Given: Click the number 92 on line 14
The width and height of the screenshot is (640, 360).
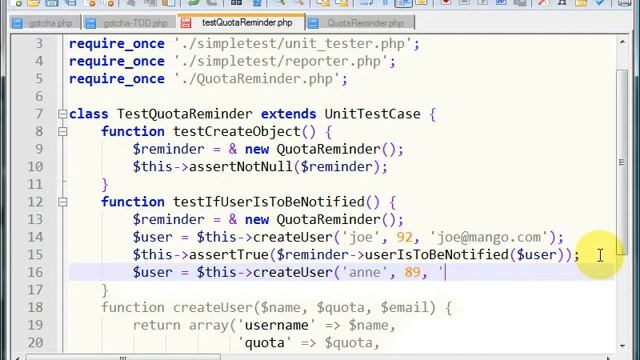Looking at the screenshot, I should point(404,237).
